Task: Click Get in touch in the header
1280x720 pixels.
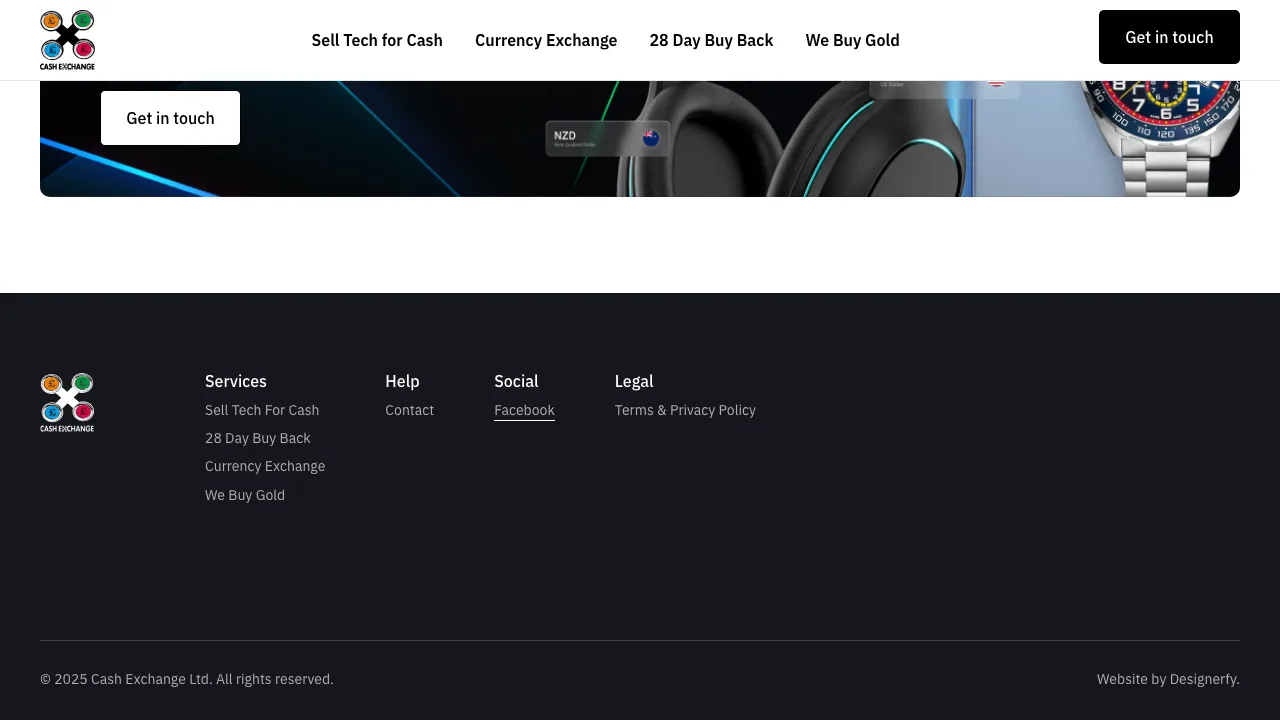Action: coord(1169,37)
